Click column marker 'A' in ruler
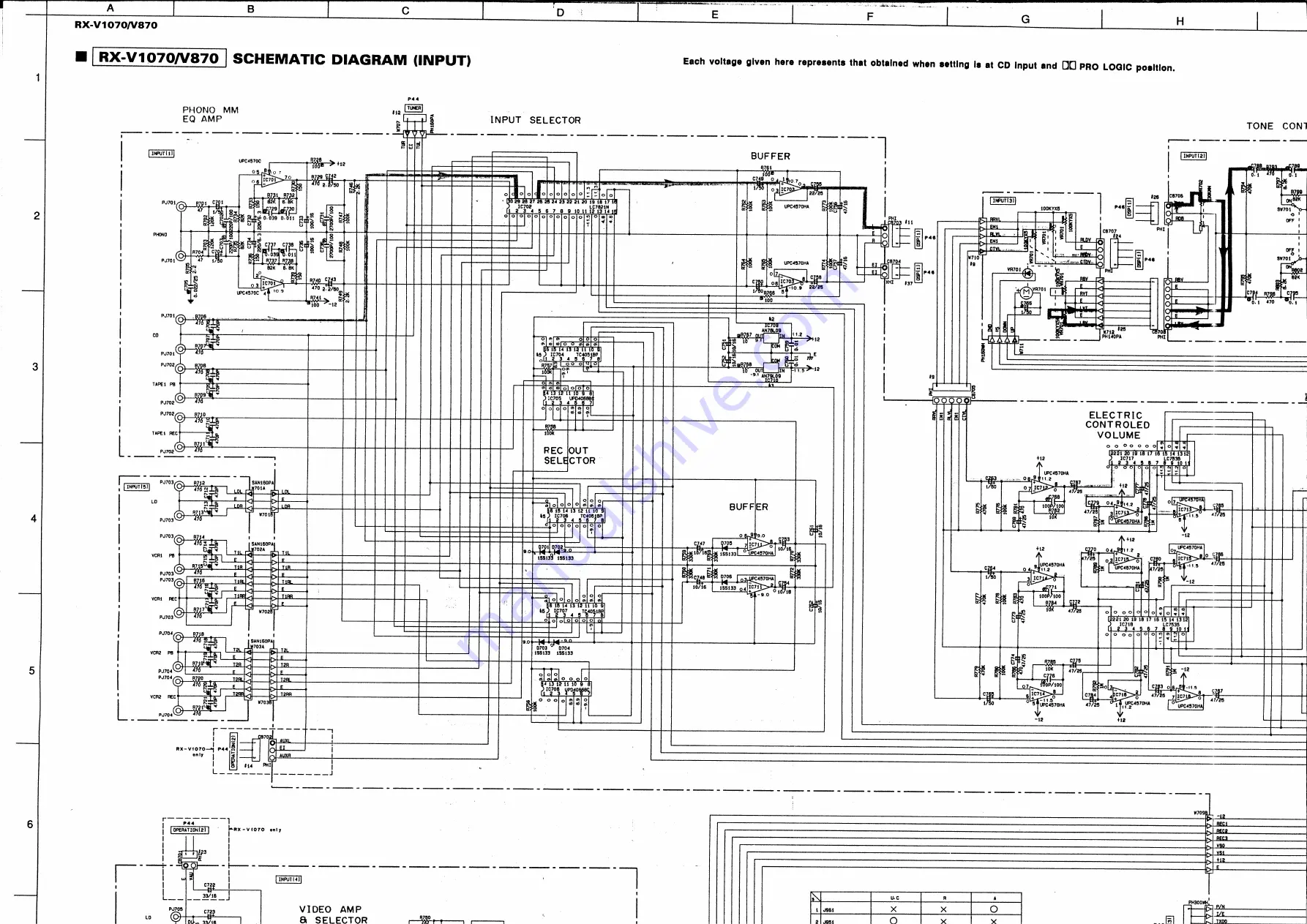This screenshot has width=1307, height=924. [x=111, y=9]
